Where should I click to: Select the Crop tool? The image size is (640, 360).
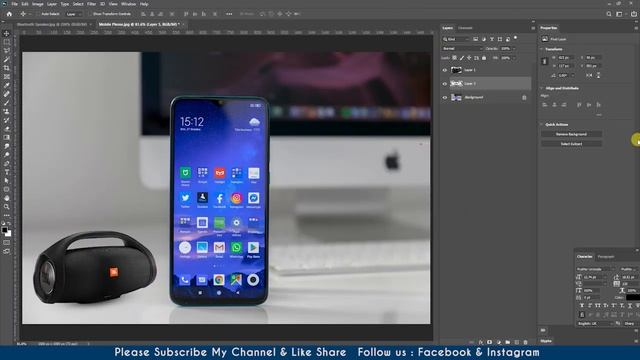coord(7,68)
